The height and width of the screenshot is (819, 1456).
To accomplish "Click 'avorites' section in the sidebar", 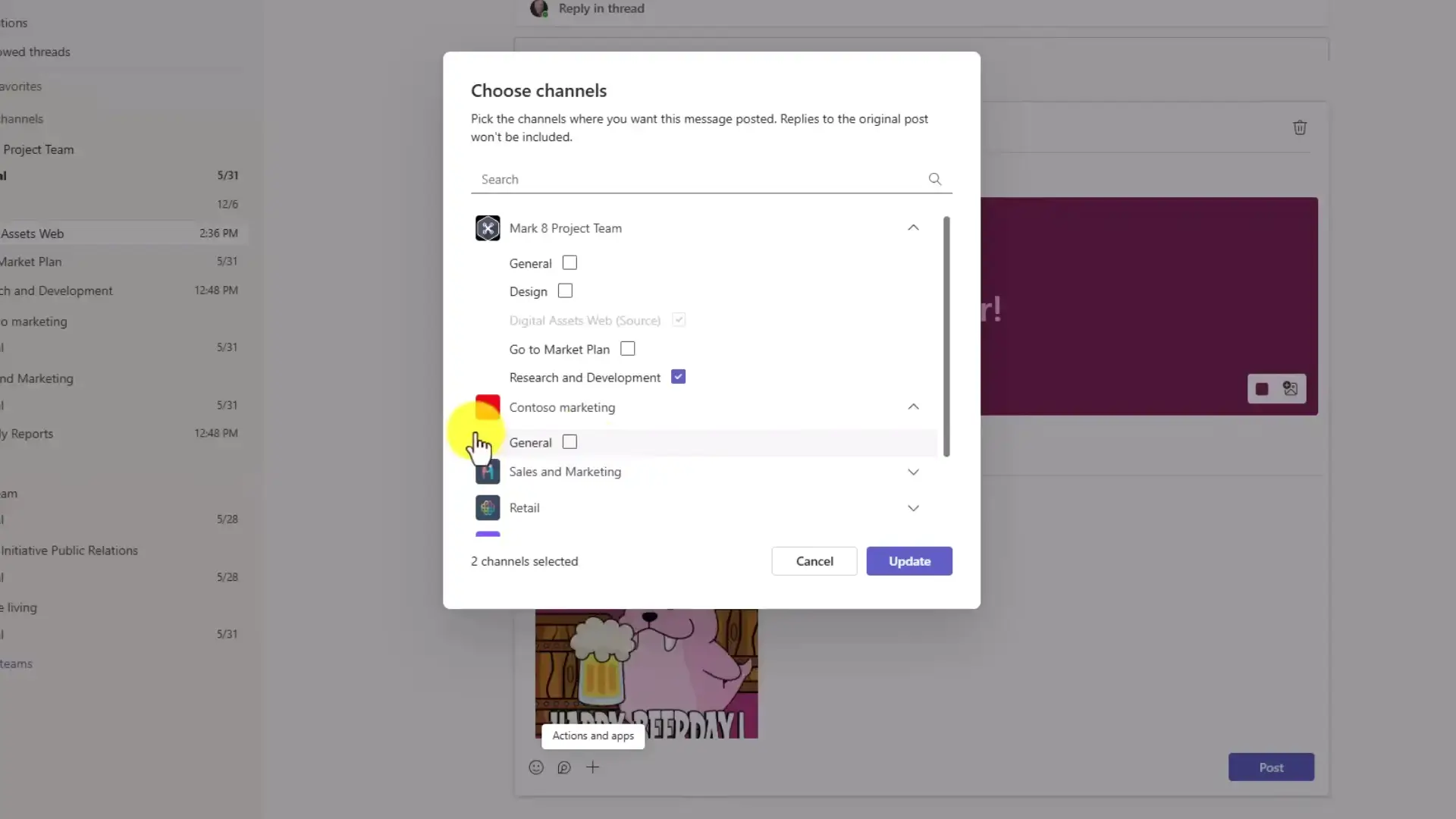I will [21, 86].
